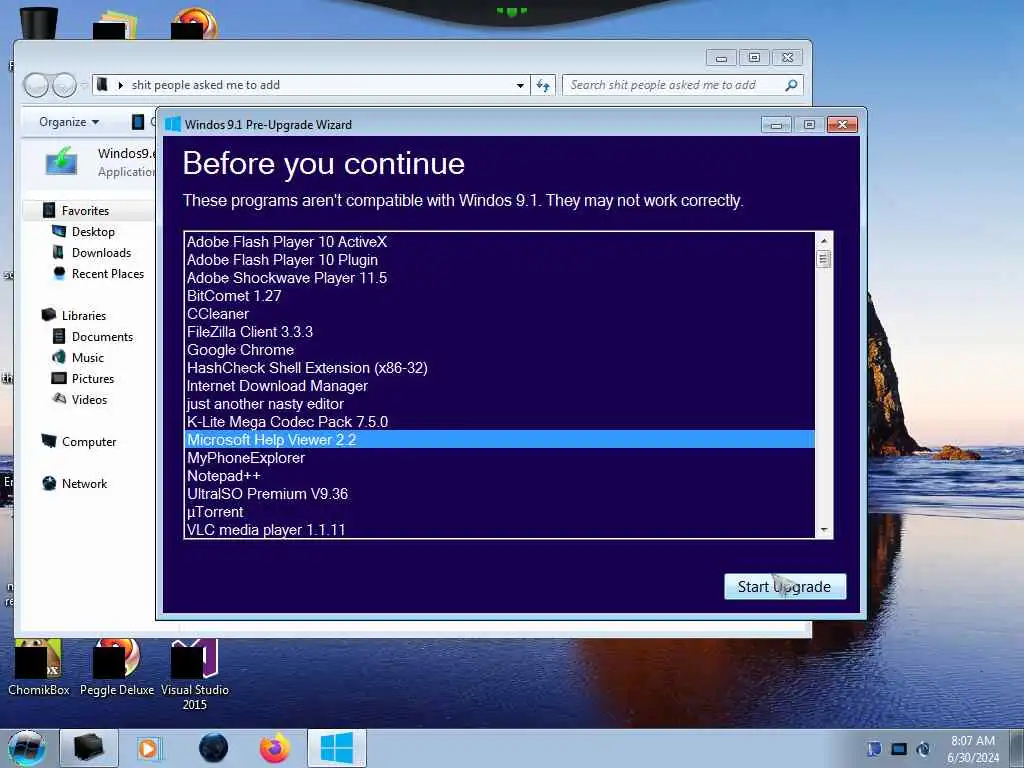1024x768 pixels.
Task: Minimize the Pre-Upgrade Wizard window
Action: 776,125
